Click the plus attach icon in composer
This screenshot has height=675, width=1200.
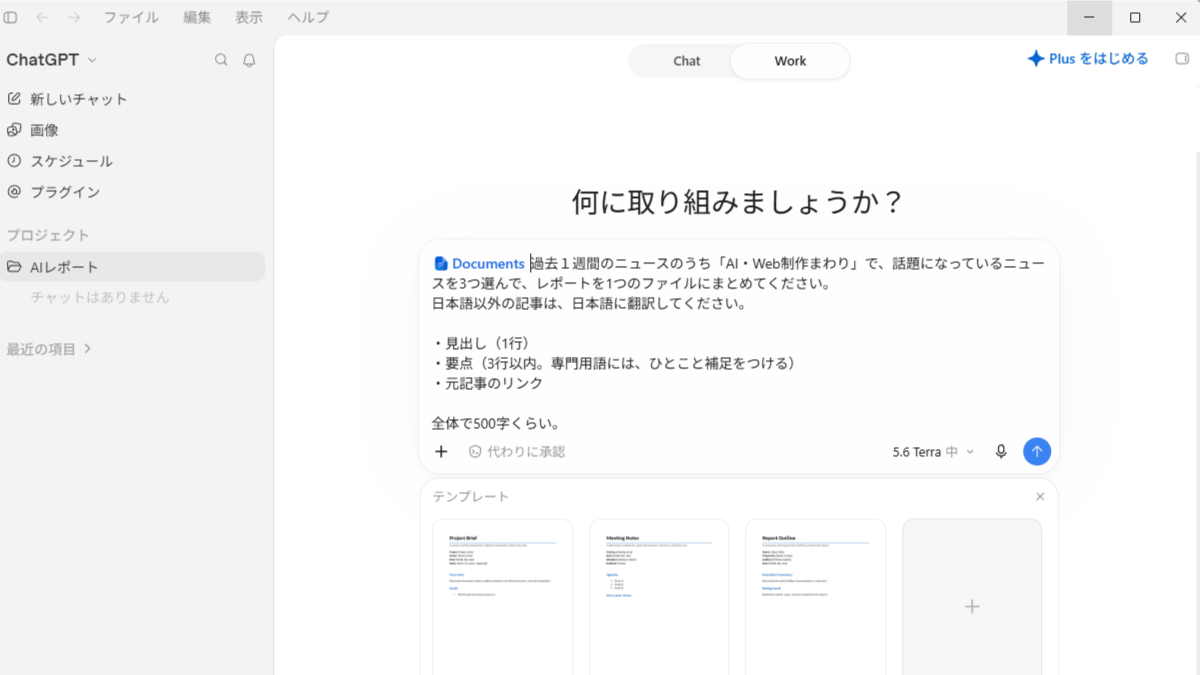click(x=441, y=452)
